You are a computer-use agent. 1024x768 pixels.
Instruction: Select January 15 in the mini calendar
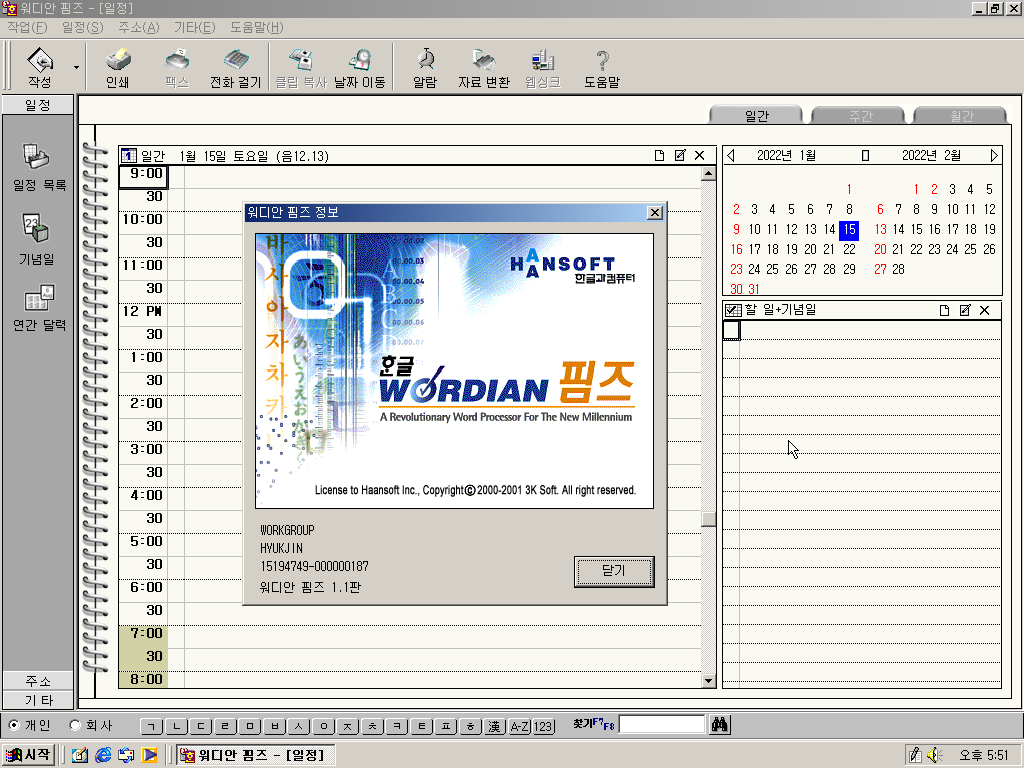tap(849, 229)
